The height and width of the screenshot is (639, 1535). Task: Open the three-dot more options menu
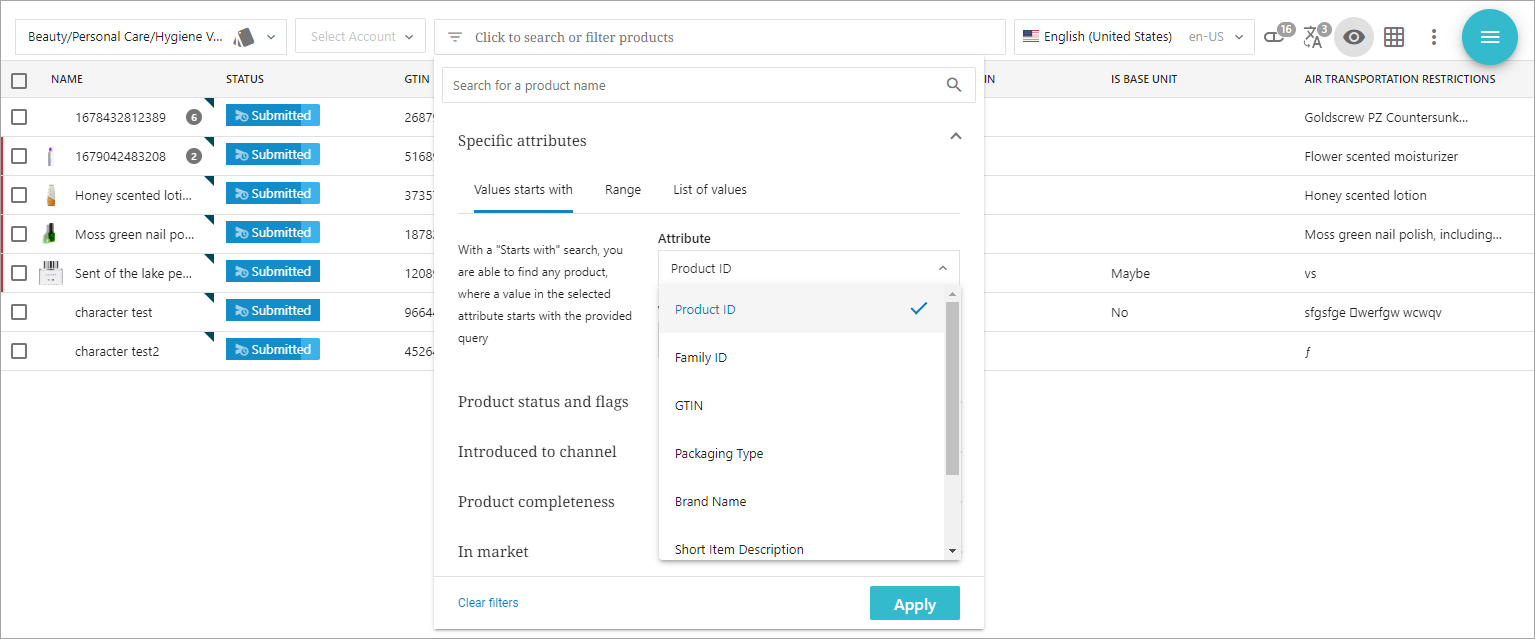(x=1433, y=37)
